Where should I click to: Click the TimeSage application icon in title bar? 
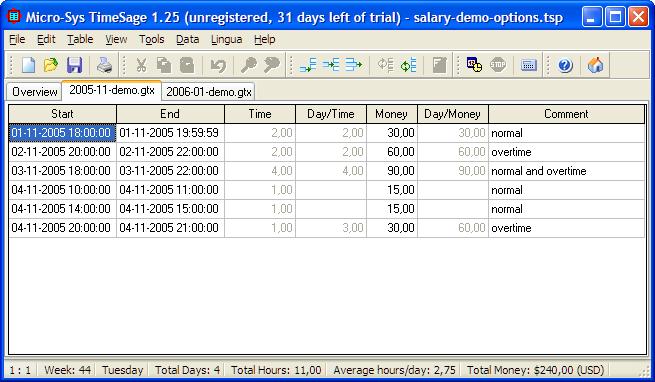(14, 17)
